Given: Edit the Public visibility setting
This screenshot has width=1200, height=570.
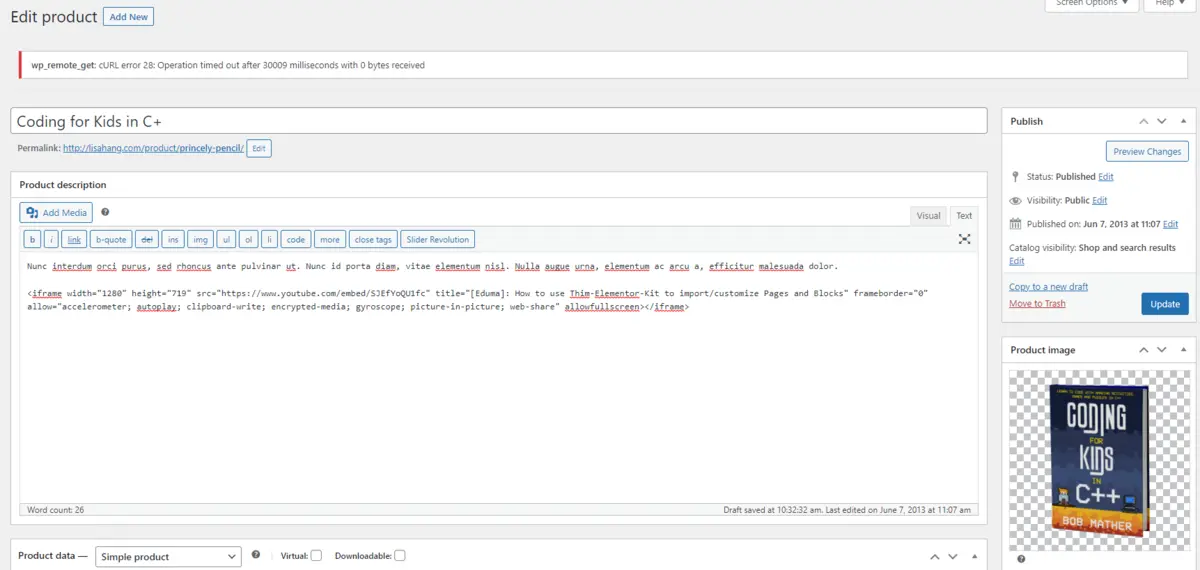Looking at the screenshot, I should point(1100,200).
